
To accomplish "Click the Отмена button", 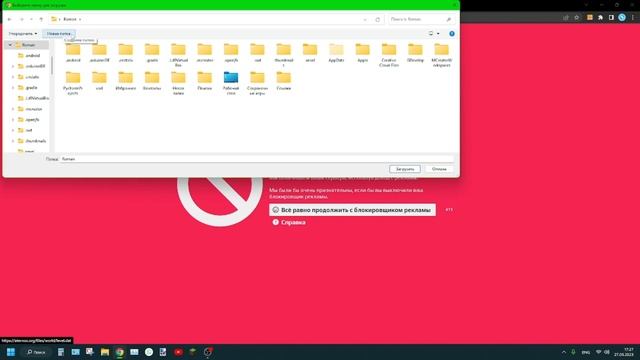I will pyautogui.click(x=439, y=169).
